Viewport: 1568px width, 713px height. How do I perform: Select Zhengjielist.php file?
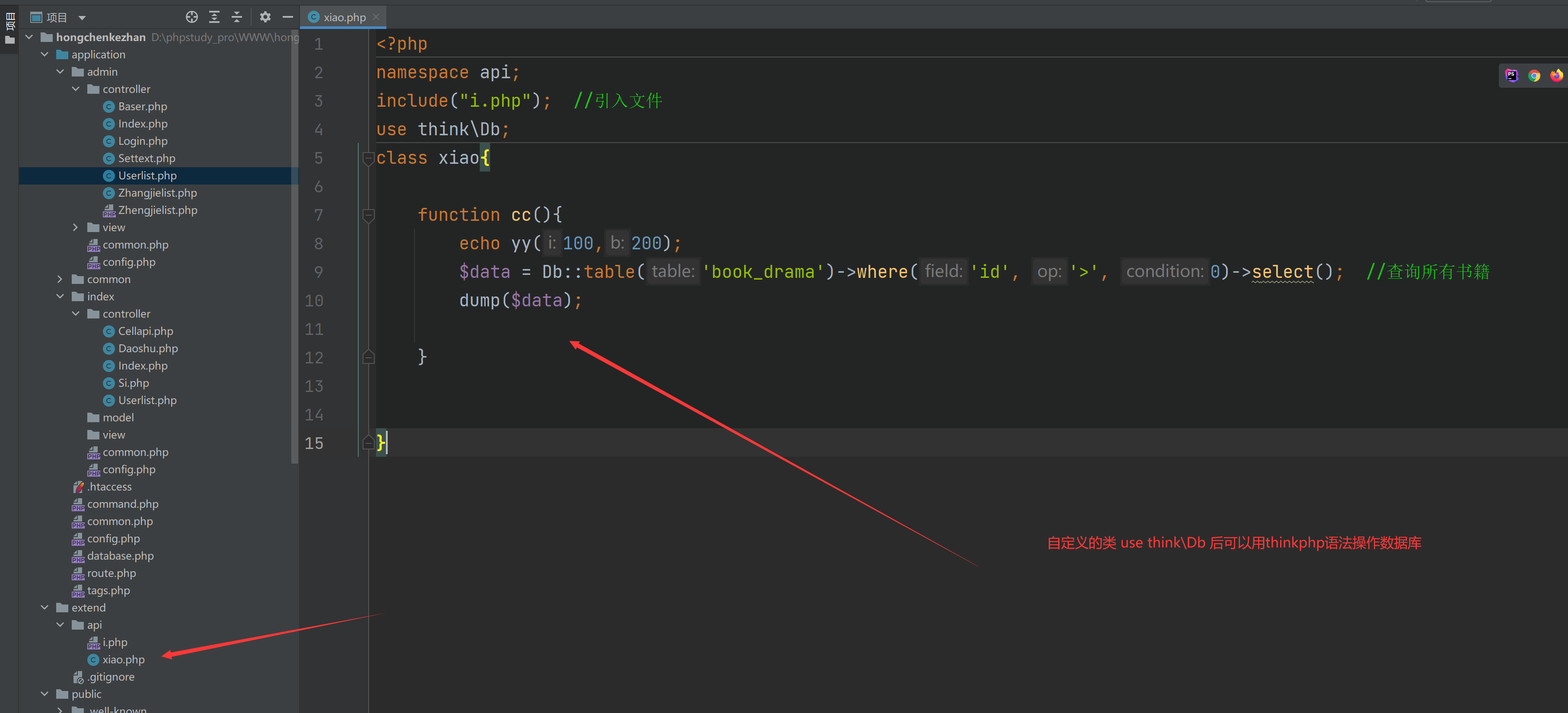click(x=158, y=210)
